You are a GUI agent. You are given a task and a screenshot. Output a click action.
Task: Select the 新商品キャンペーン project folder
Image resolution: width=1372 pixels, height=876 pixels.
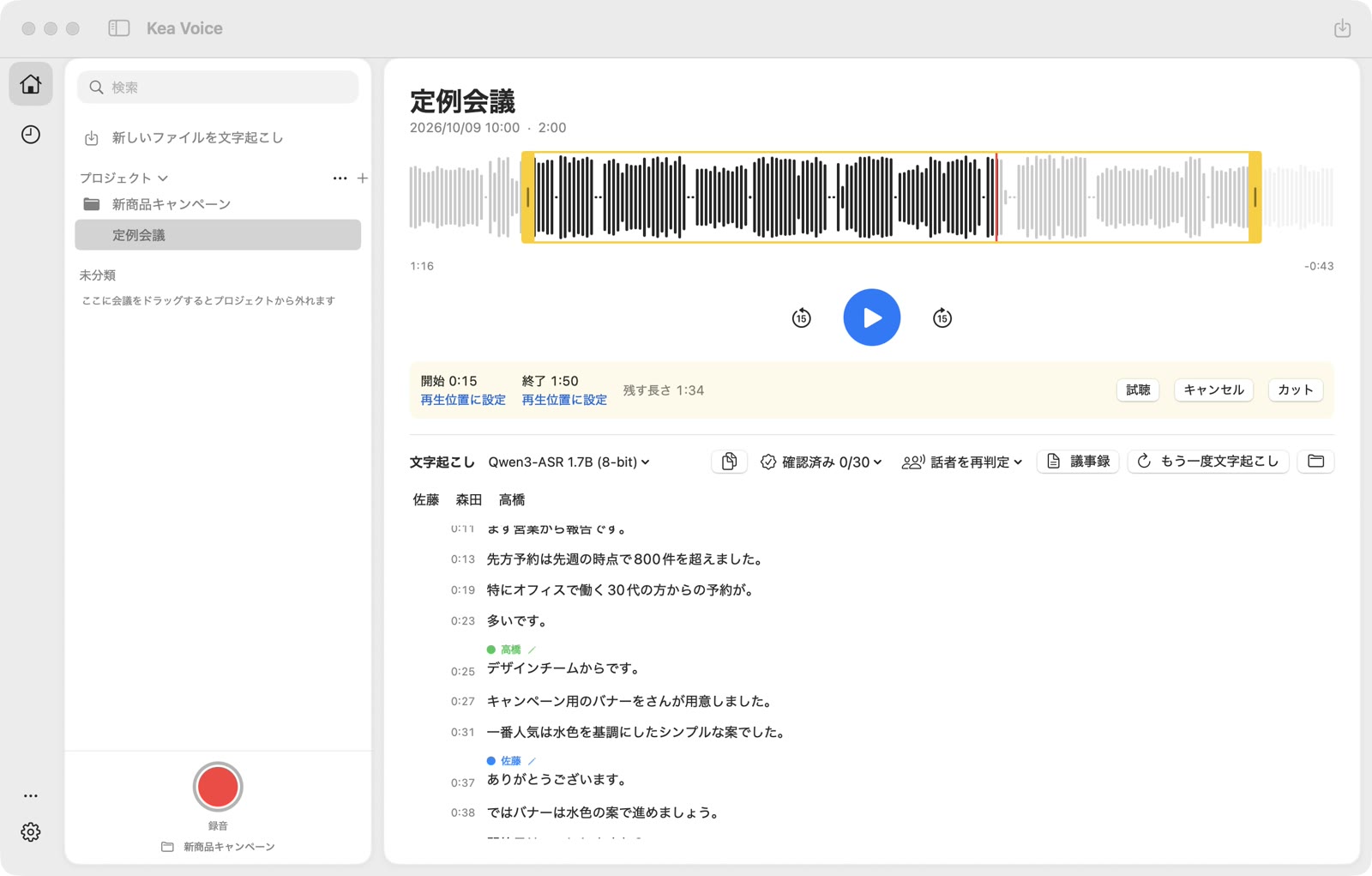[x=218, y=204]
